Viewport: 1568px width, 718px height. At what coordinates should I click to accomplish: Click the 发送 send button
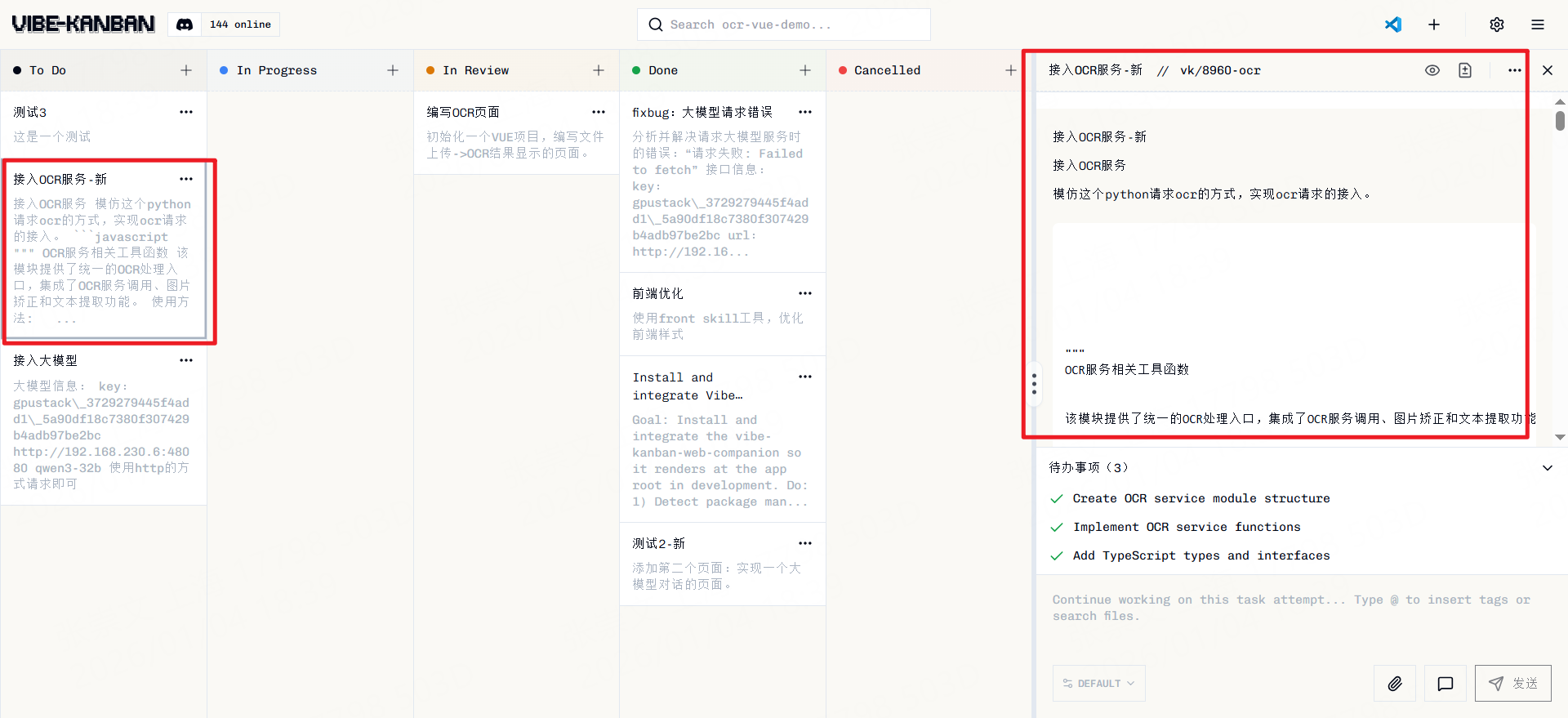coord(1513,684)
